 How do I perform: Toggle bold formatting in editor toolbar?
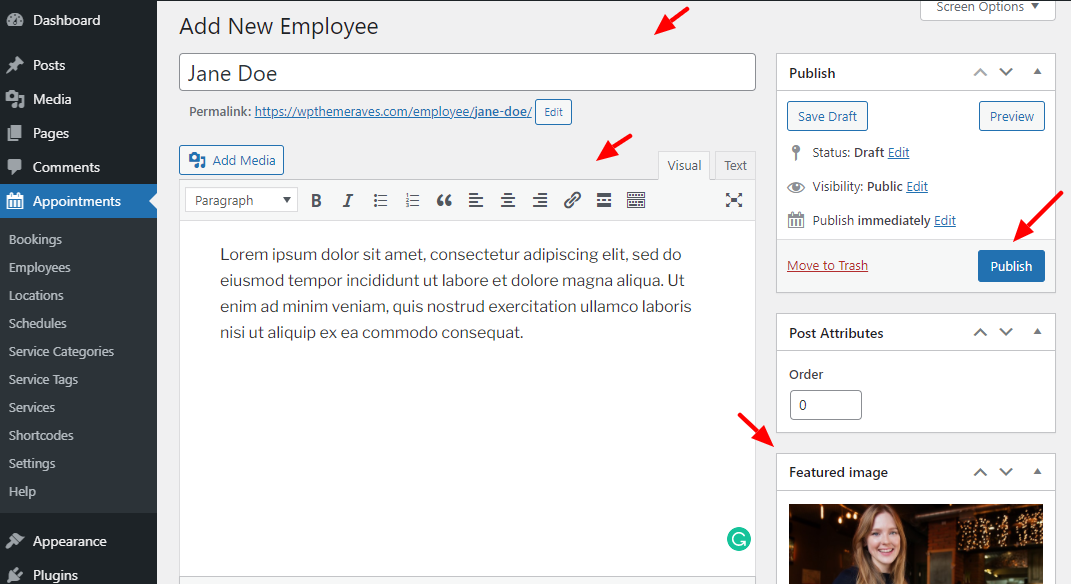pyautogui.click(x=316, y=200)
